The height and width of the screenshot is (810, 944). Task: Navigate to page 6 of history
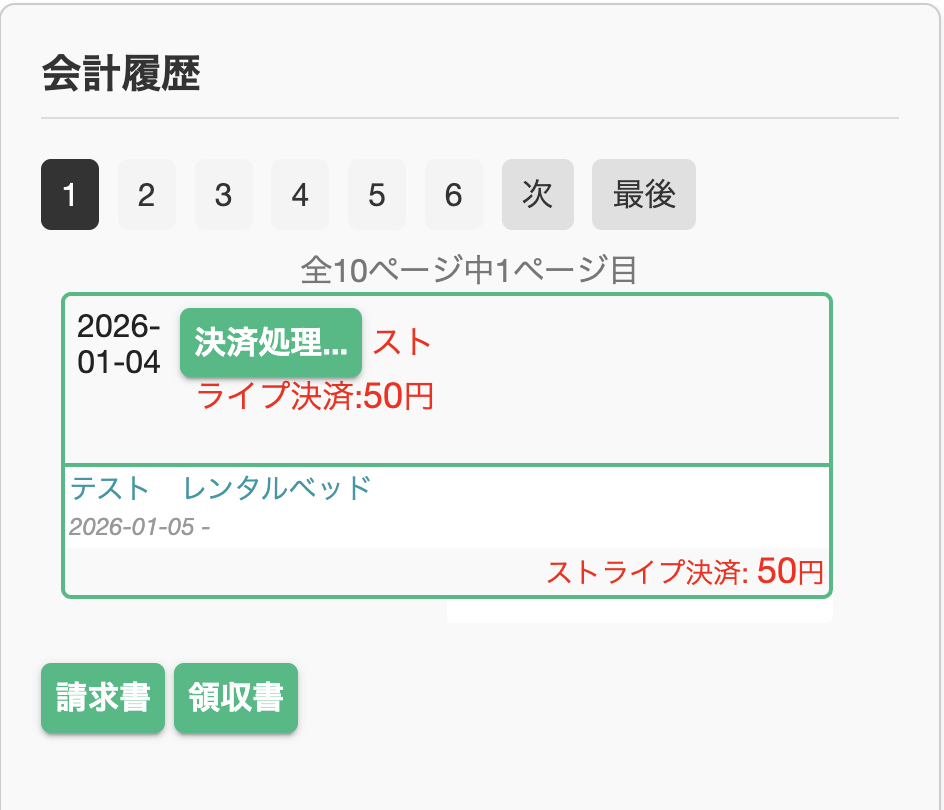pos(454,195)
